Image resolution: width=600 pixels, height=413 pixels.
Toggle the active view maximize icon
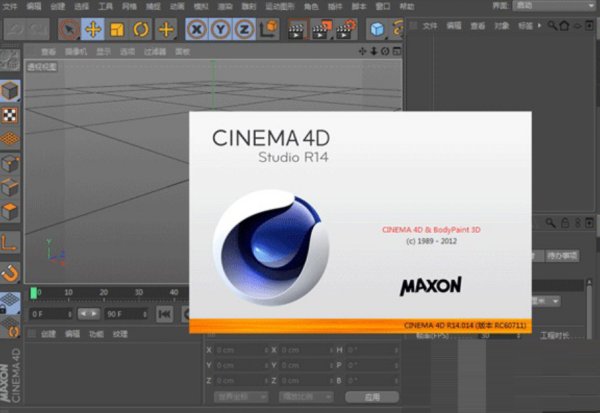[397, 51]
